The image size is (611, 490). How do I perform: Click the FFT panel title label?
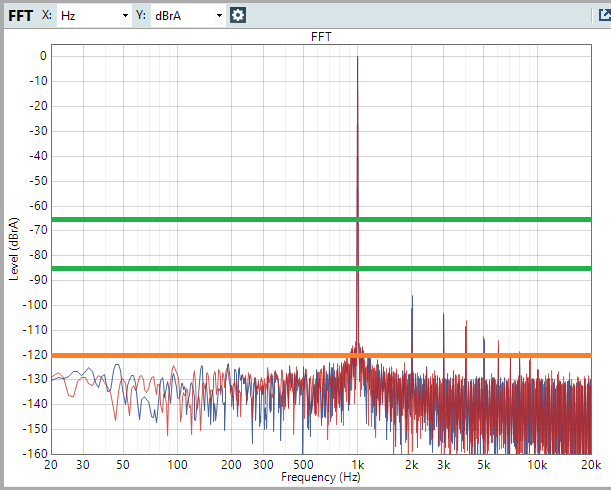coord(20,16)
